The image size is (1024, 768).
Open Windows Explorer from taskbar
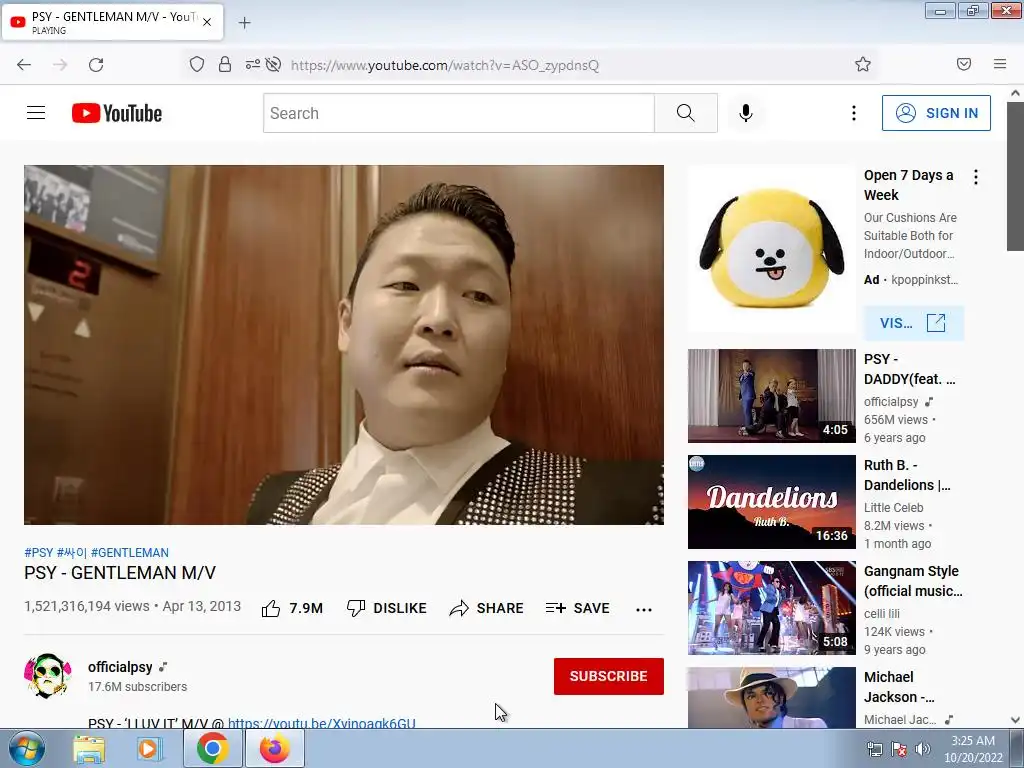(x=89, y=748)
